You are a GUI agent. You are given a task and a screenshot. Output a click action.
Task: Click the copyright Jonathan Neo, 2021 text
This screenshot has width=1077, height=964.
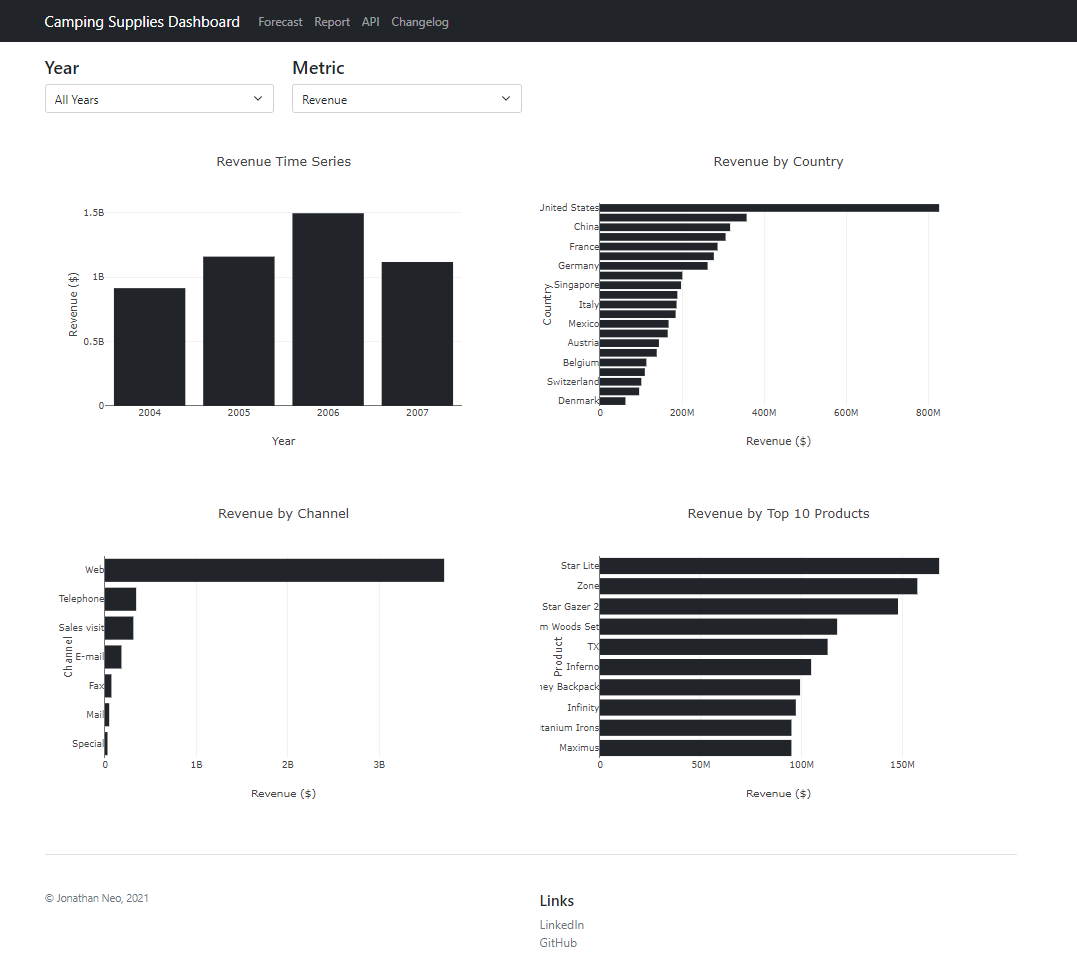click(97, 898)
